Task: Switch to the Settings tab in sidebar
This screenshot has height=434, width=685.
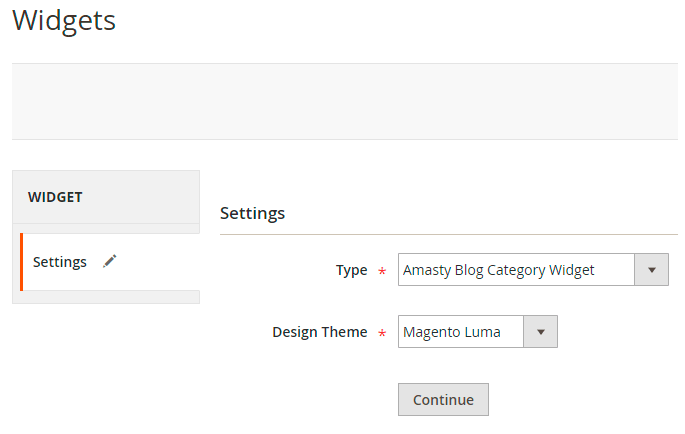Action: (60, 262)
